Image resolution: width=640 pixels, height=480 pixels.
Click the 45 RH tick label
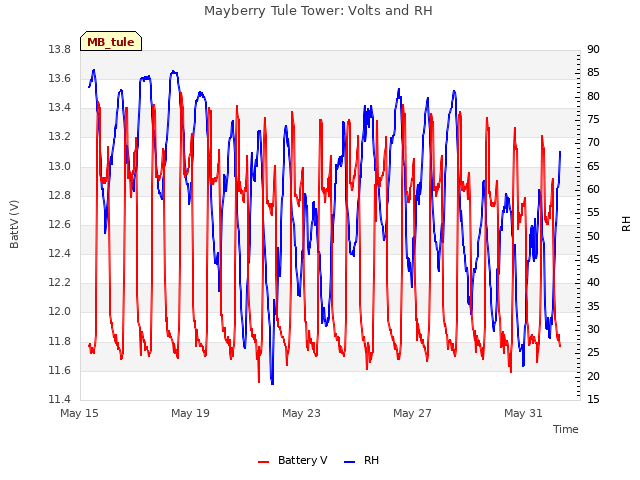[593, 260]
